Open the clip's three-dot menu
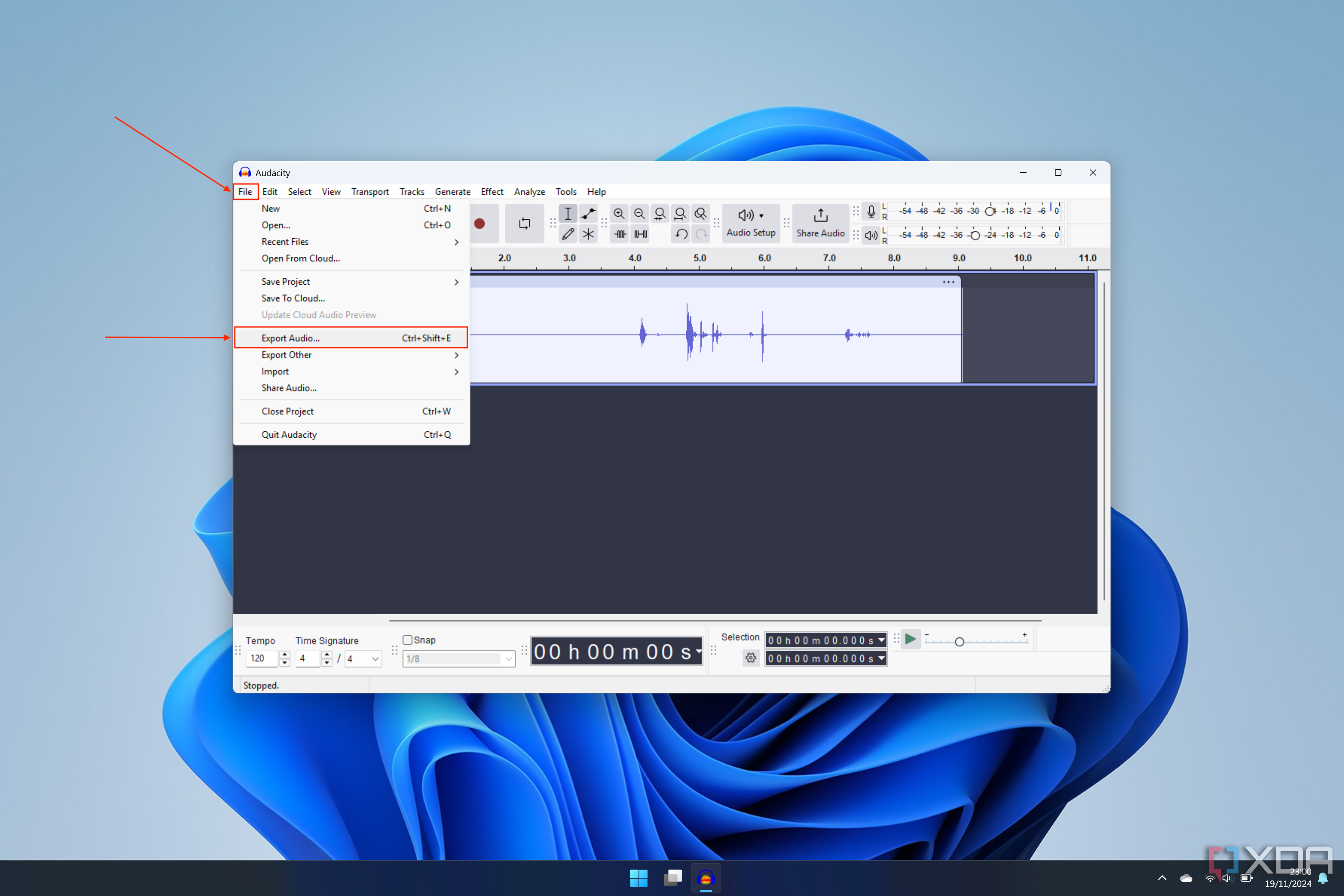 coord(949,282)
